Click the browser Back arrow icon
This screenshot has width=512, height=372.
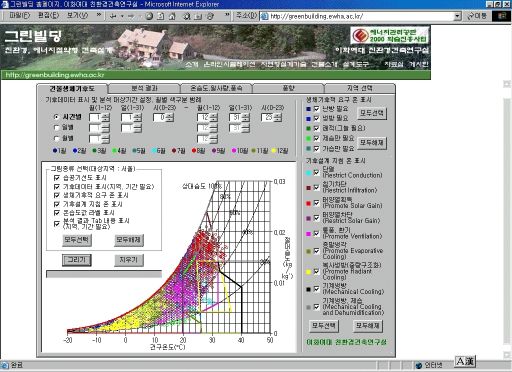coord(113,16)
